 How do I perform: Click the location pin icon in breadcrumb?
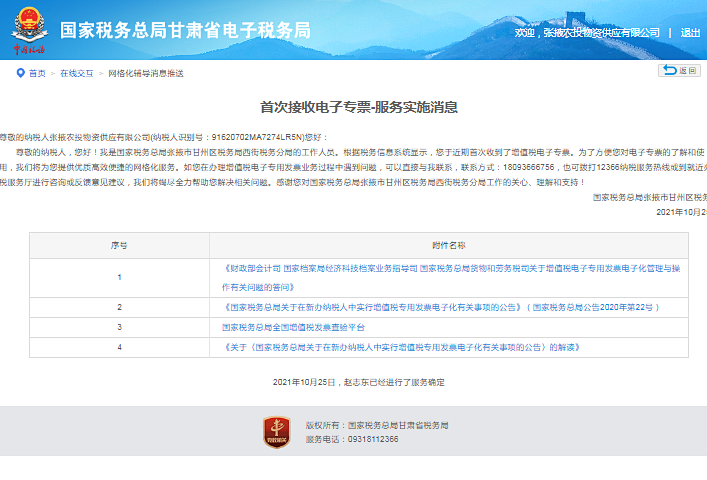point(20,73)
